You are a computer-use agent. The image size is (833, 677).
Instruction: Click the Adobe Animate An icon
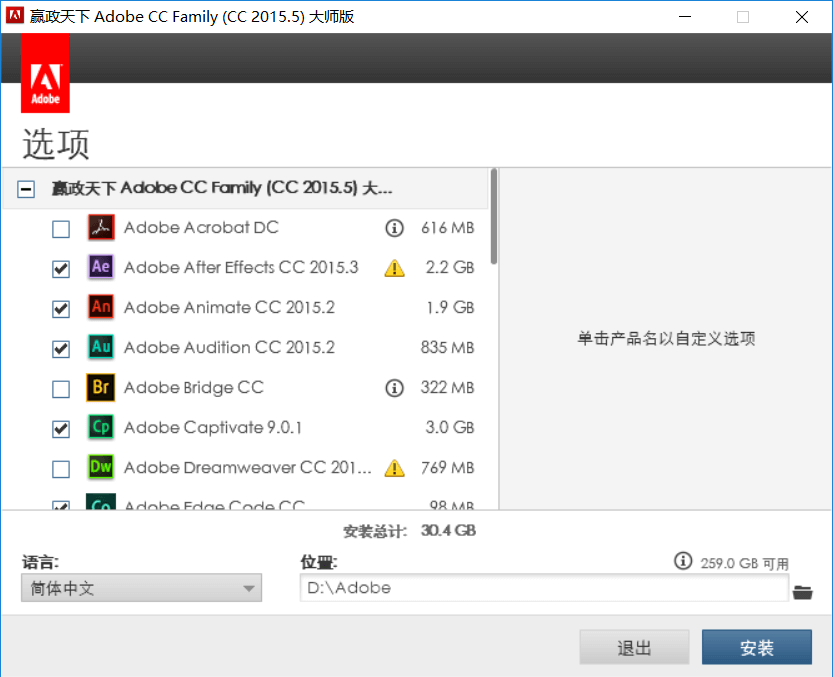pyautogui.click(x=101, y=307)
